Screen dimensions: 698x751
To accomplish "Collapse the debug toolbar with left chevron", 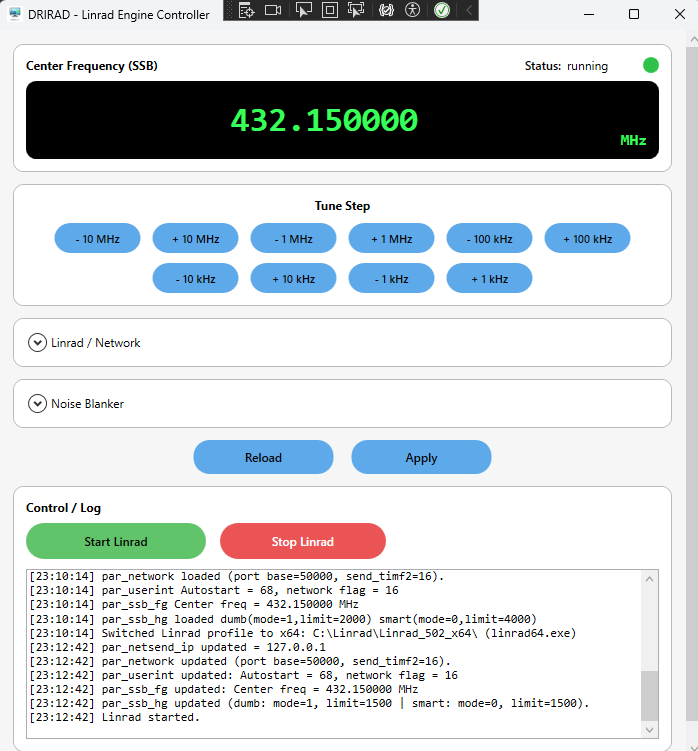I will (x=468, y=10).
